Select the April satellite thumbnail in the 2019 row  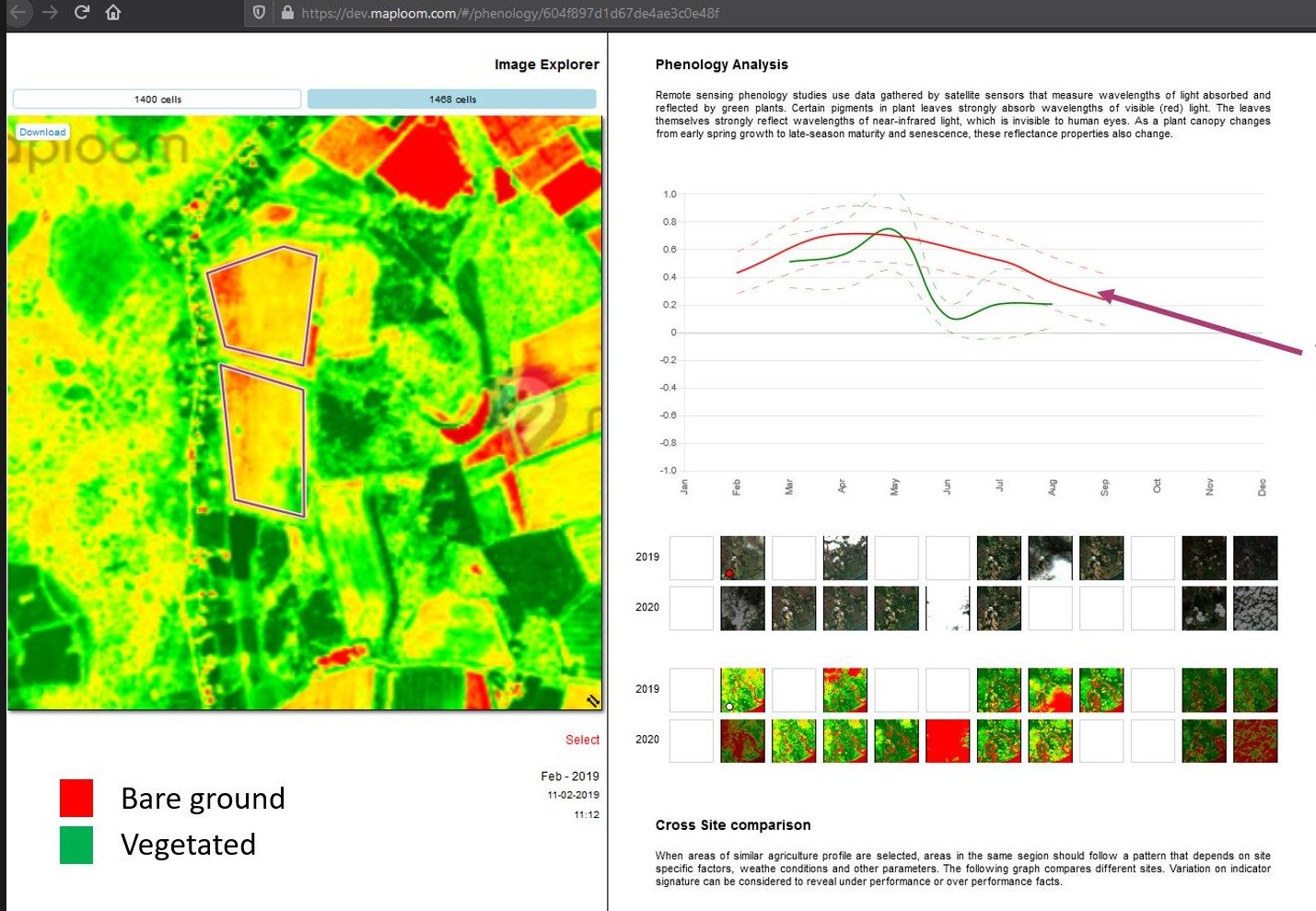pos(845,556)
